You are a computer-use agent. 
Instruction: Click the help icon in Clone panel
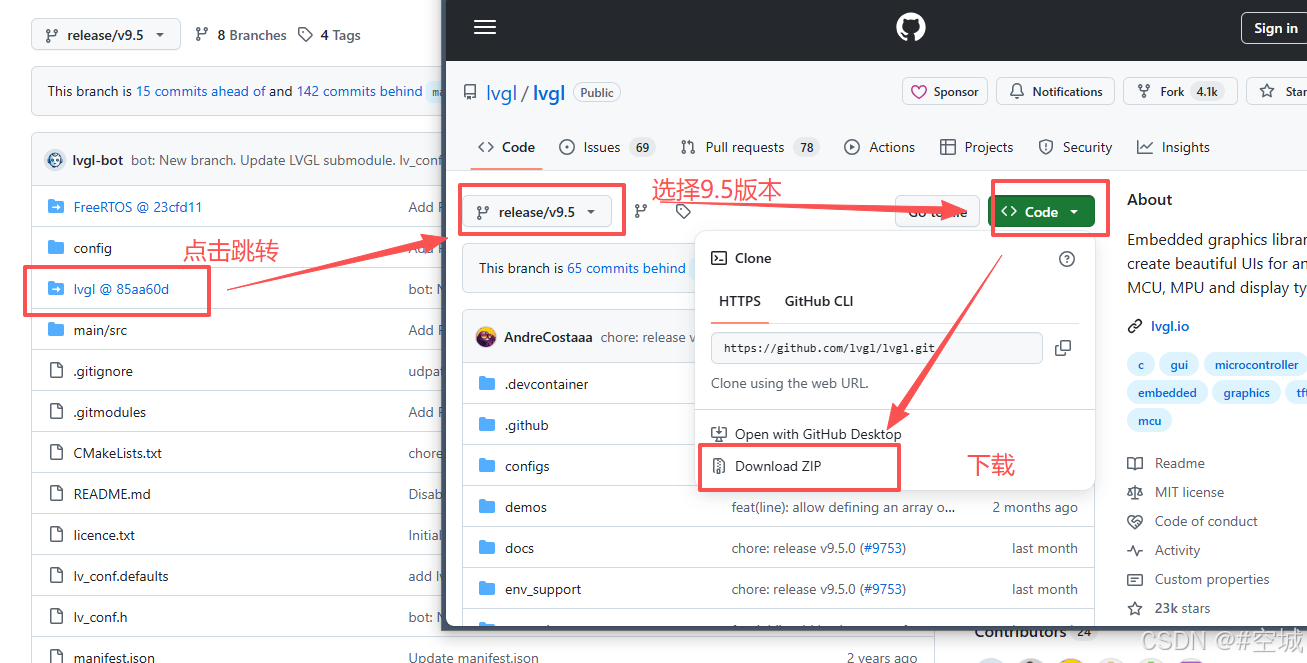coord(1067,258)
